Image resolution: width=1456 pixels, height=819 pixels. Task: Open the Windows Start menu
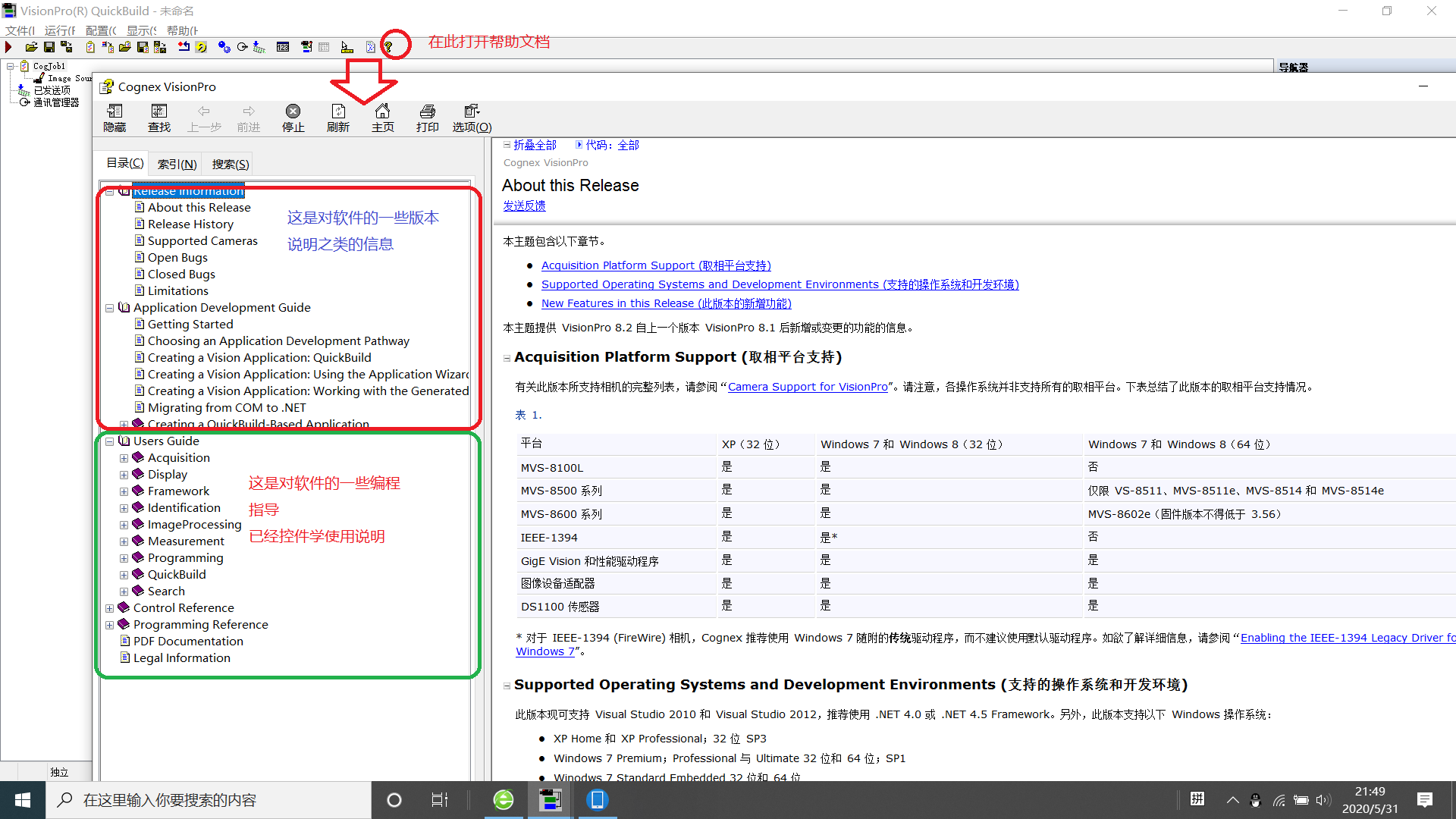[23, 800]
